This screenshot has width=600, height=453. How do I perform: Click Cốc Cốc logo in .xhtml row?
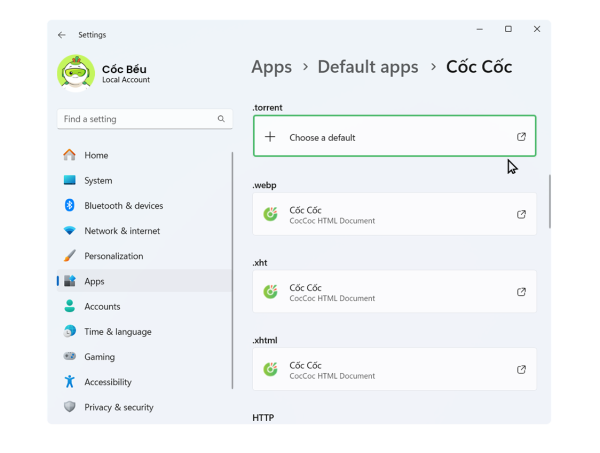coord(271,370)
